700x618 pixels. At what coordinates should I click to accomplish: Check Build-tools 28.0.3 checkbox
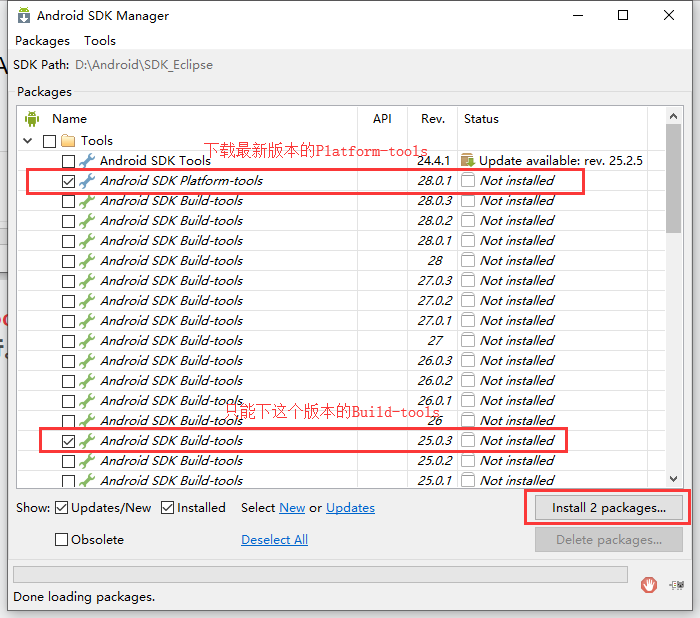pyautogui.click(x=68, y=201)
